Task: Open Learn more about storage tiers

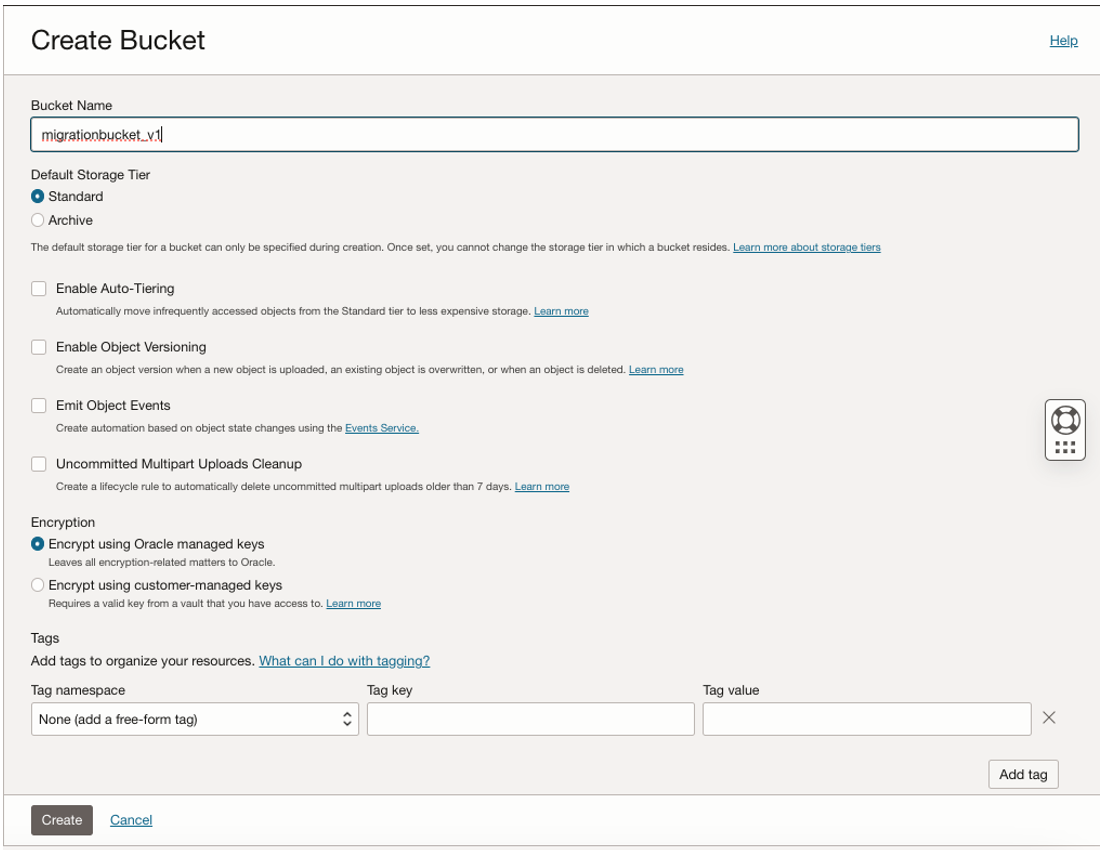Action: point(806,247)
